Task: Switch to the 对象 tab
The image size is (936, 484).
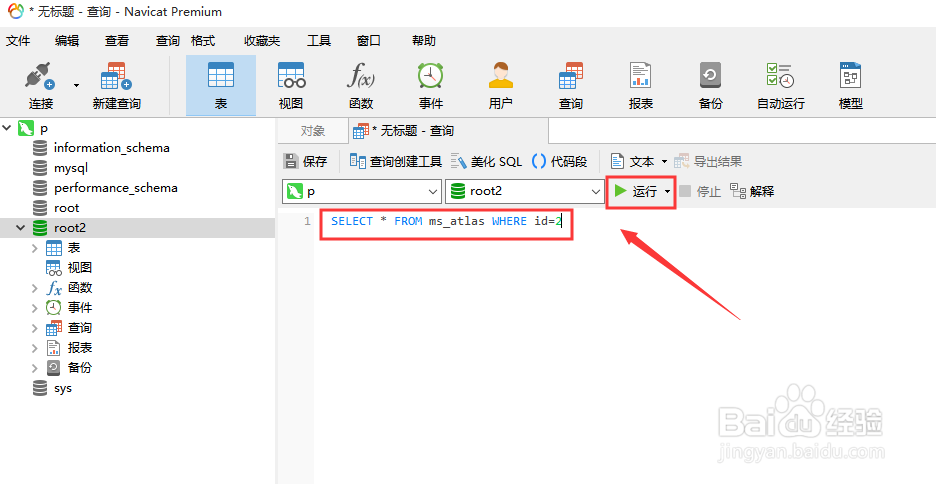Action: point(313,131)
